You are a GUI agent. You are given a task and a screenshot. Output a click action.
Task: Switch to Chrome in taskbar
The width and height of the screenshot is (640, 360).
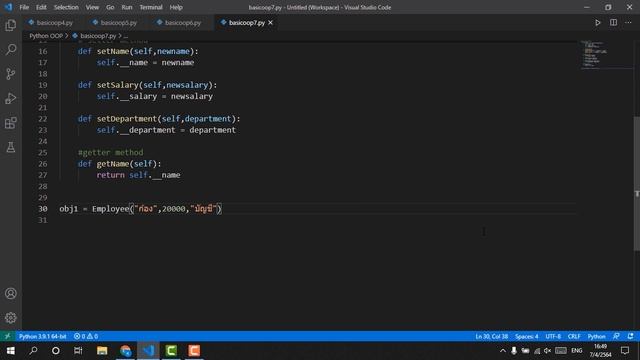(126, 351)
